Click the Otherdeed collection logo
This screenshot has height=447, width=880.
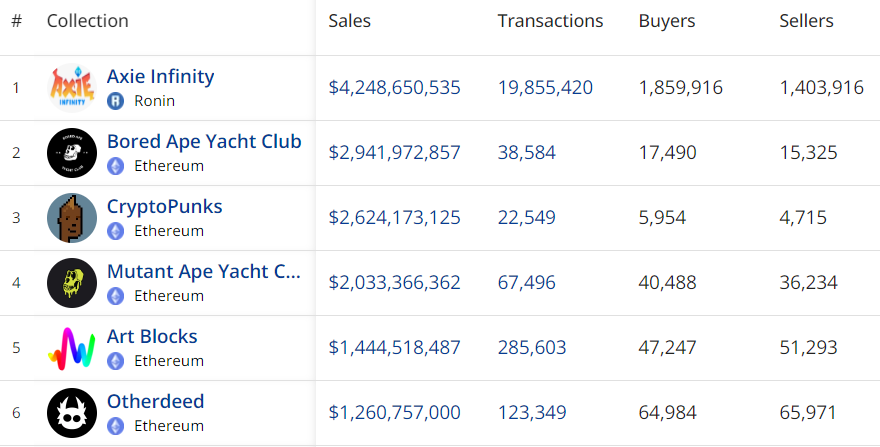coord(72,413)
